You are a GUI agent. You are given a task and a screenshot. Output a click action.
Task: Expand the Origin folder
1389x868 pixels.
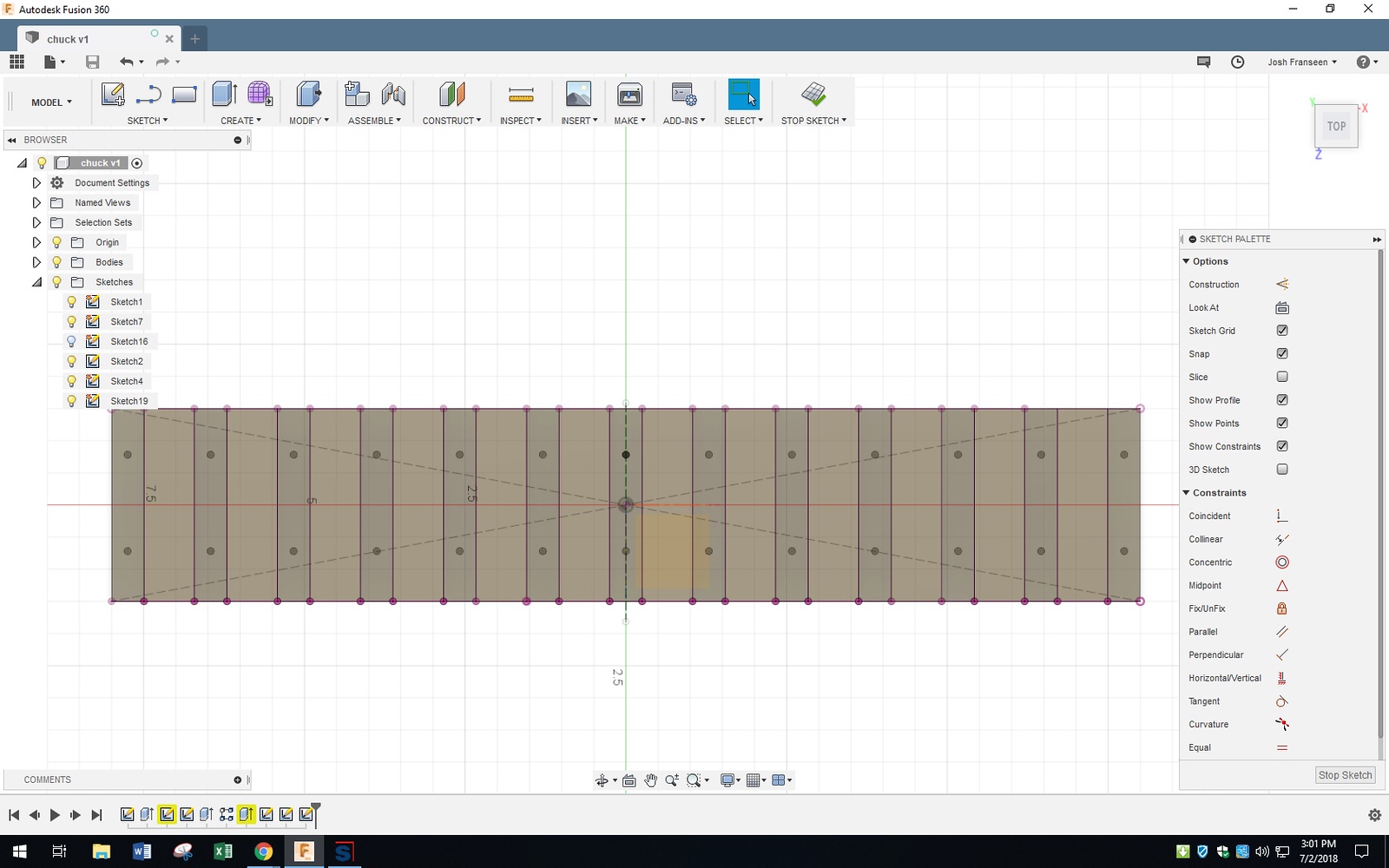[x=36, y=242]
